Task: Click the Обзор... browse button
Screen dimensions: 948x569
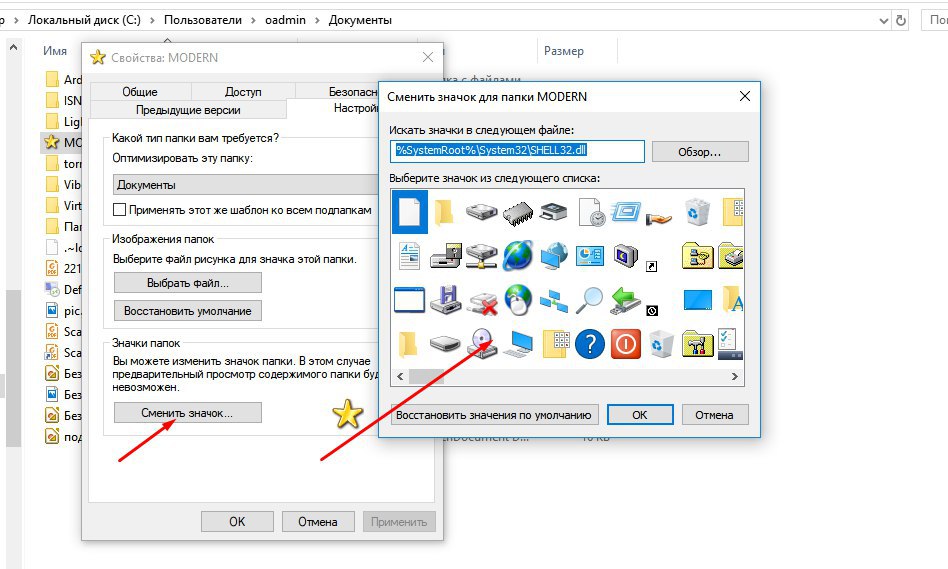Action: coord(700,152)
